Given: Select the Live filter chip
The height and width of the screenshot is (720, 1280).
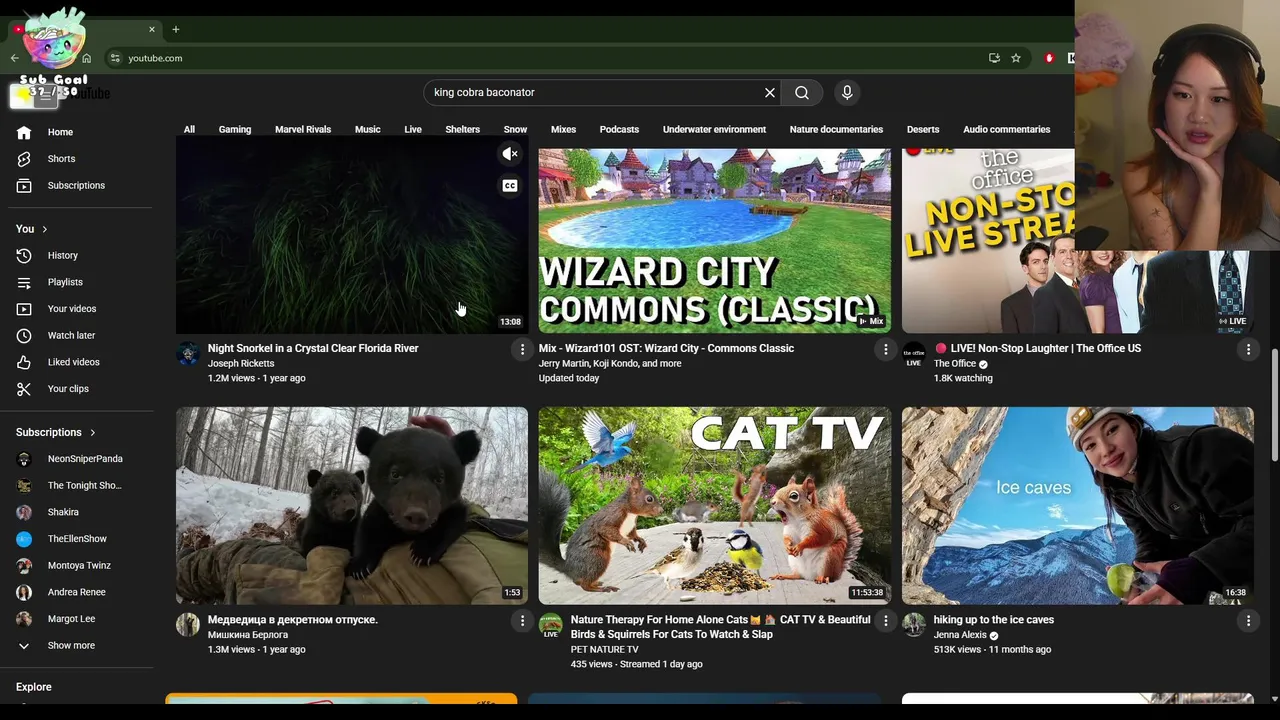Looking at the screenshot, I should (413, 130).
